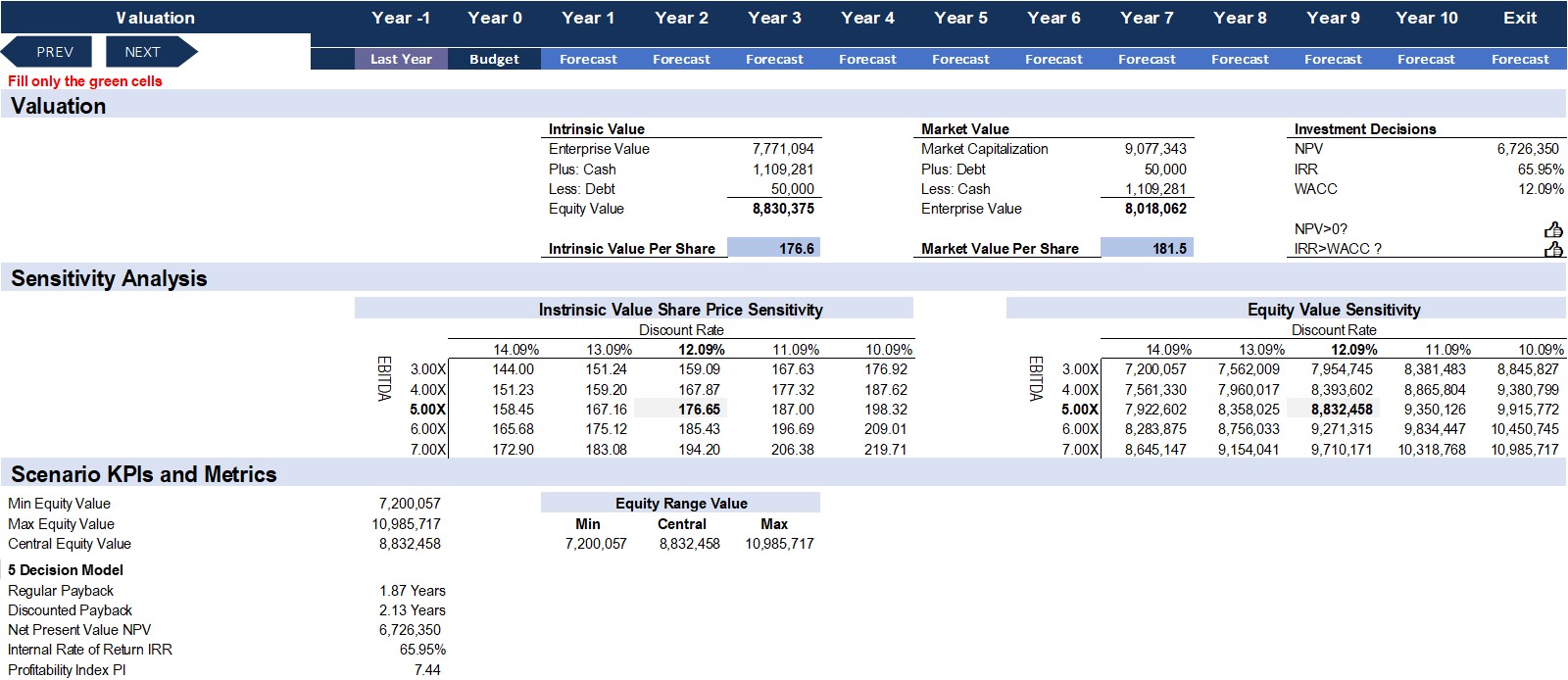Select the Internal Rate of Return 65.95% cell
Screen dimensions: 1568x680
422,650
